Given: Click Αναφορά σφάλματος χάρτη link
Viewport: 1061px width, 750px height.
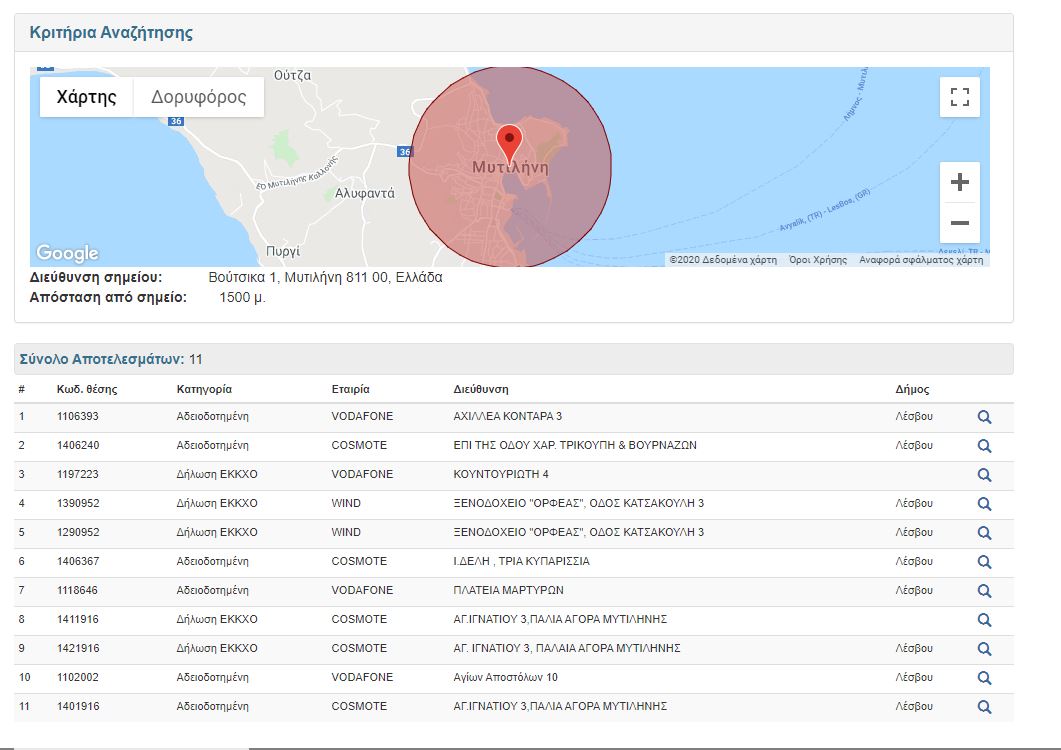Looking at the screenshot, I should point(921,260).
